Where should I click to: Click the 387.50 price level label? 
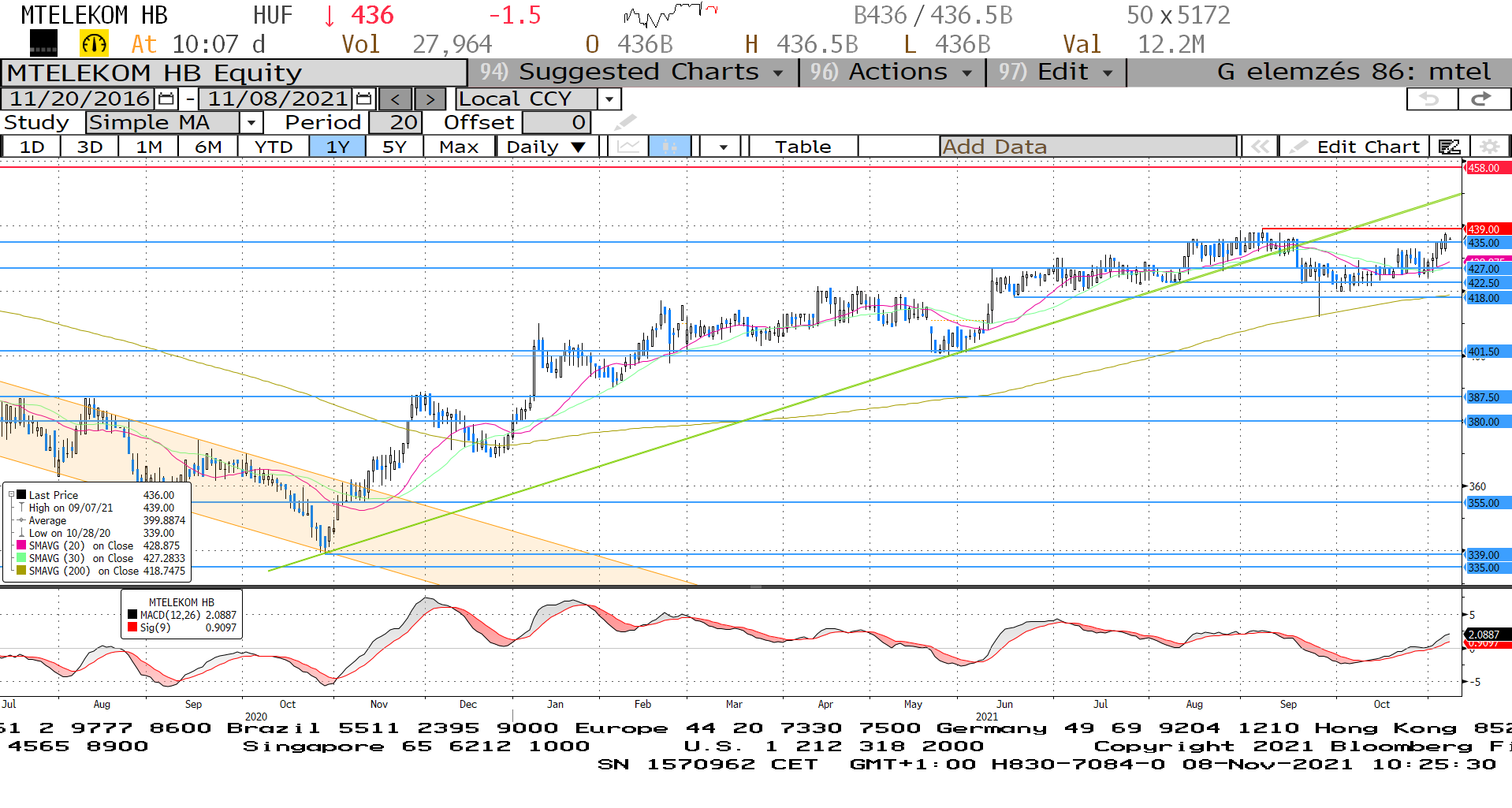[x=1488, y=397]
